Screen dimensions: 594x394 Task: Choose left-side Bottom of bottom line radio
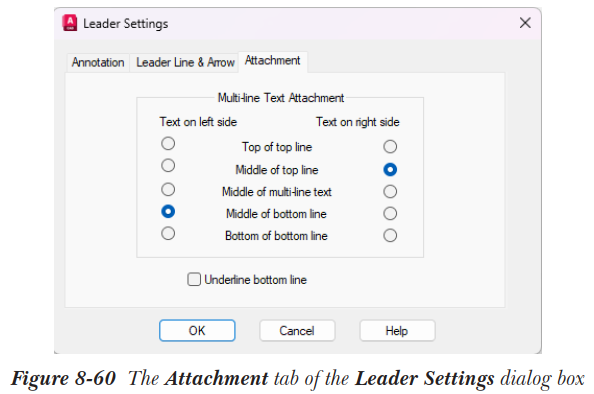coord(168,233)
